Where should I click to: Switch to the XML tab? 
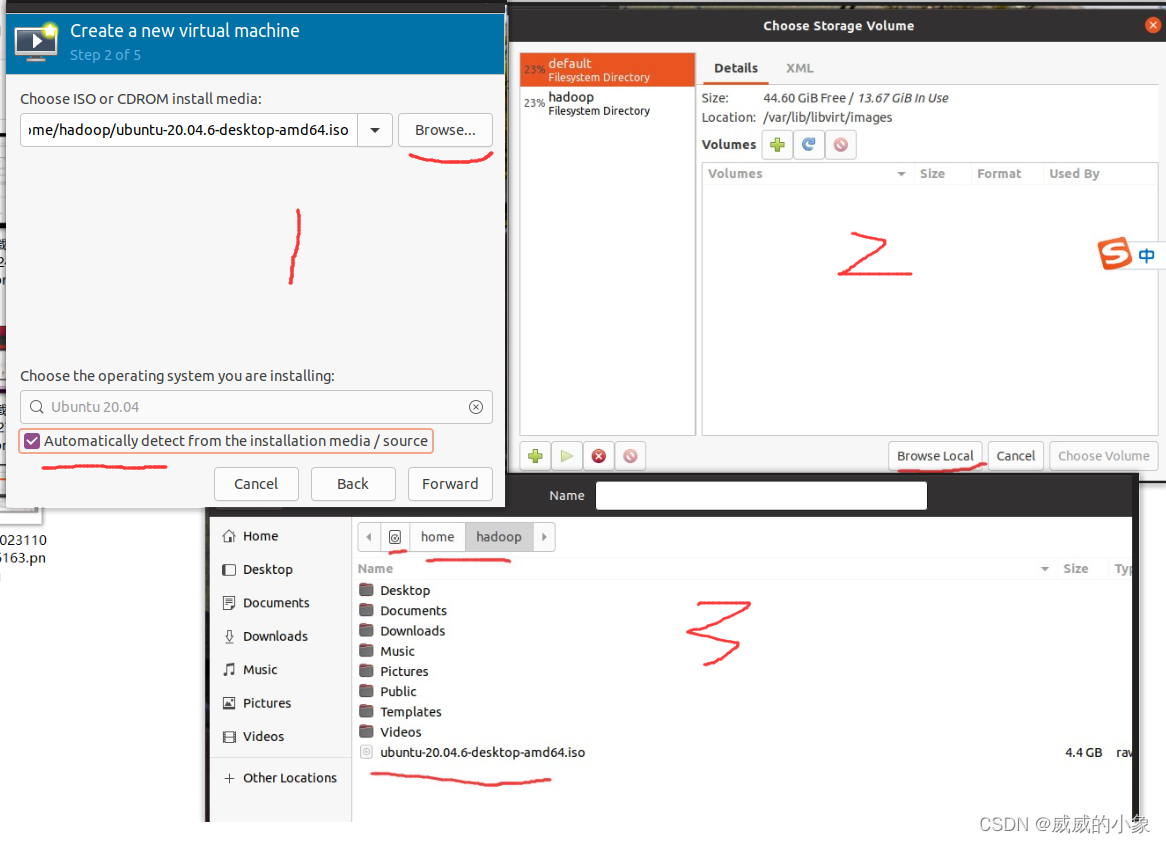tap(799, 68)
